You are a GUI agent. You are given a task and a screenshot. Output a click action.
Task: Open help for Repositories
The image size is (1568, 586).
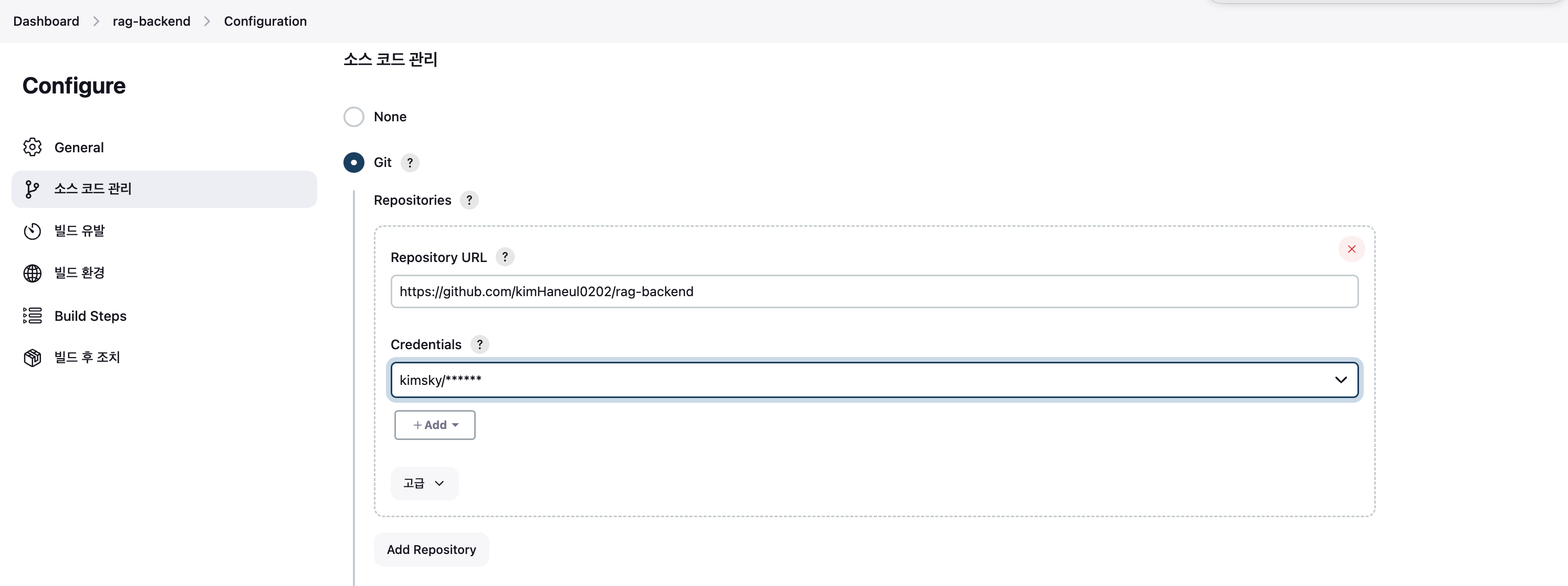(x=469, y=200)
